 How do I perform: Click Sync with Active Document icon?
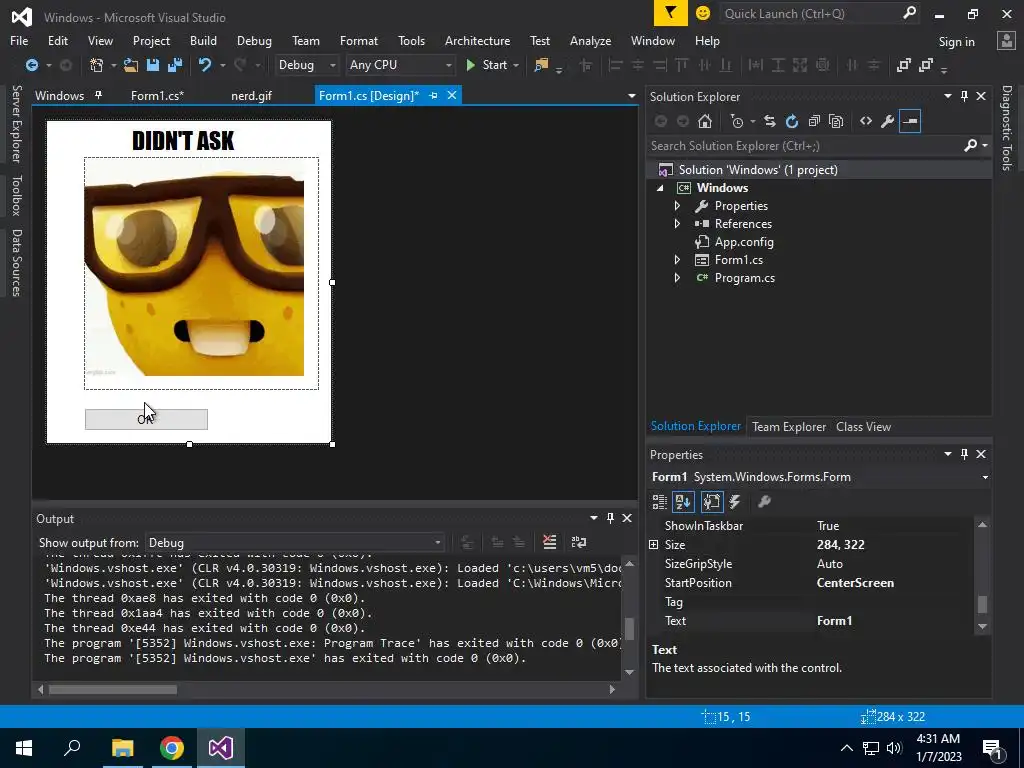770,121
